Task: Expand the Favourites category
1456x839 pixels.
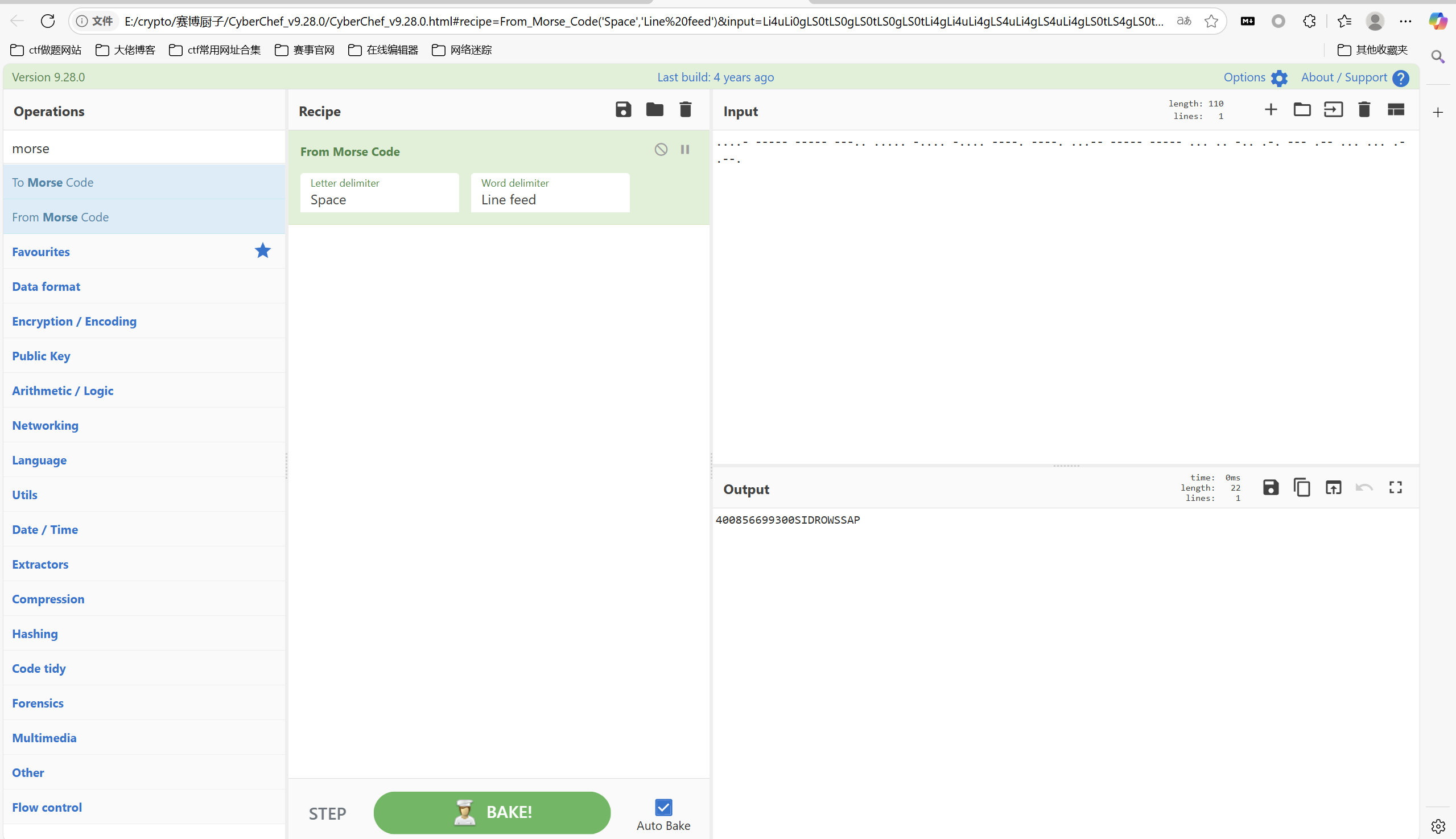Action: (x=144, y=252)
